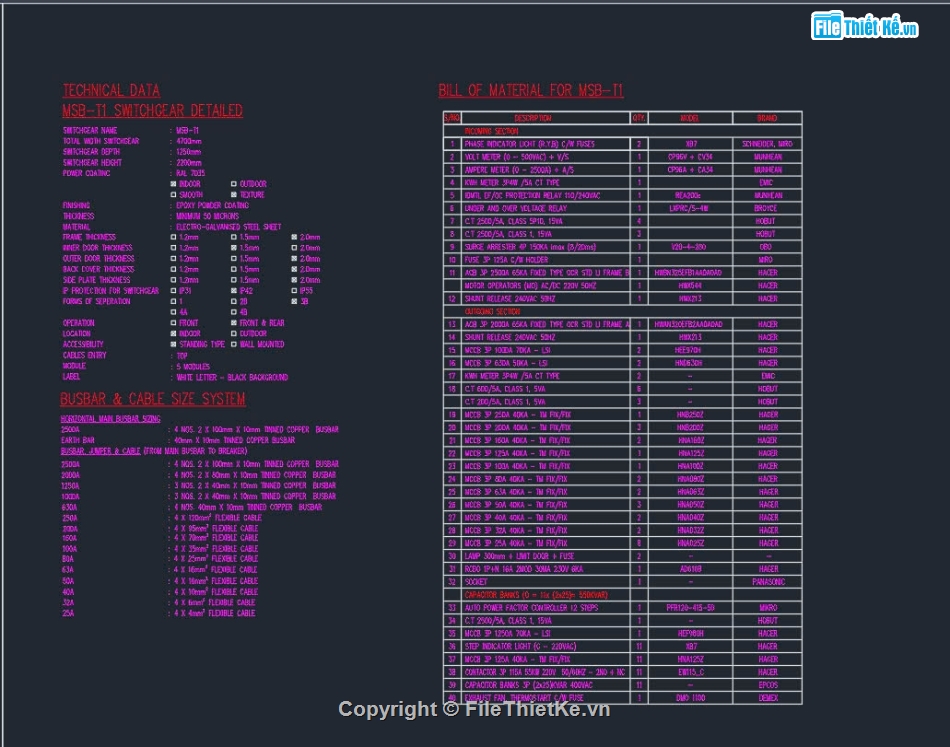Viewport: 950px width, 747px height.
Task: Select the LAMP 300mm + LIMIT DOOR + FUSE row
Action: point(622,556)
